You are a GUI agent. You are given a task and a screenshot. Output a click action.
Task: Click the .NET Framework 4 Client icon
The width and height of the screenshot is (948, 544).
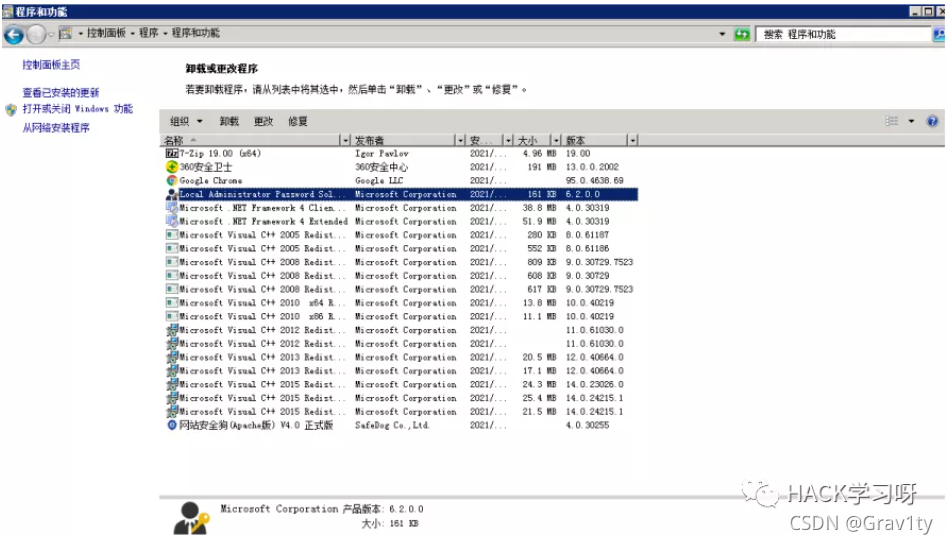[172, 207]
